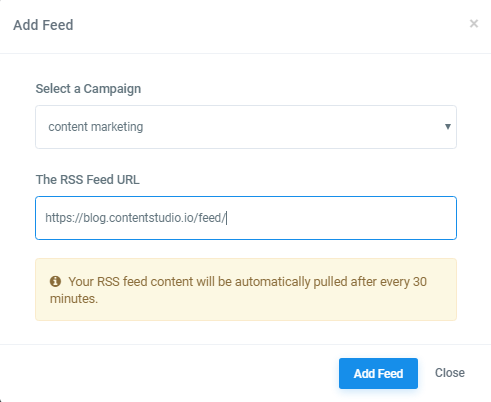Focus the RSS Feed URL input field

click(x=246, y=218)
